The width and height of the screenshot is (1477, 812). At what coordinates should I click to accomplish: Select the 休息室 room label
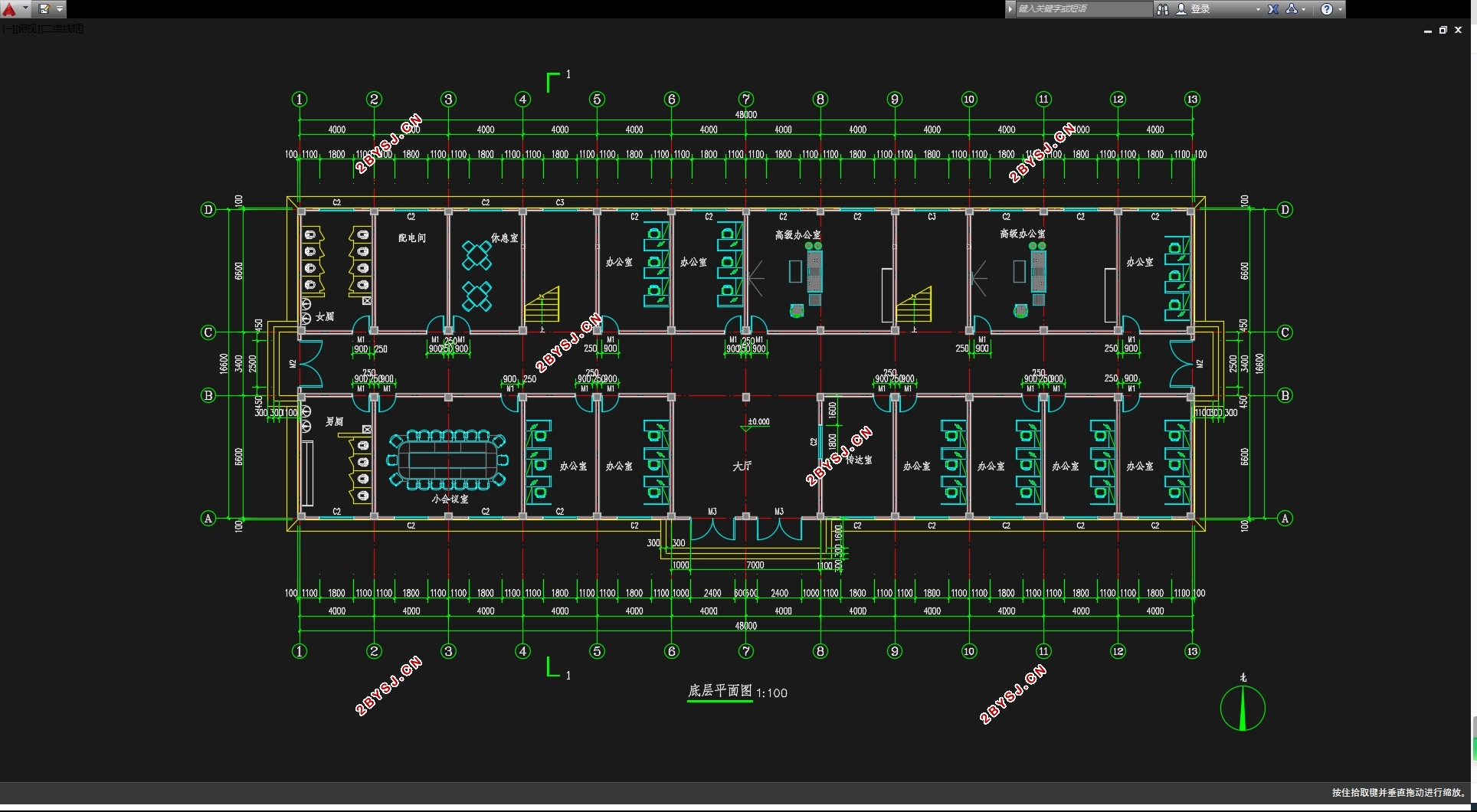point(504,238)
